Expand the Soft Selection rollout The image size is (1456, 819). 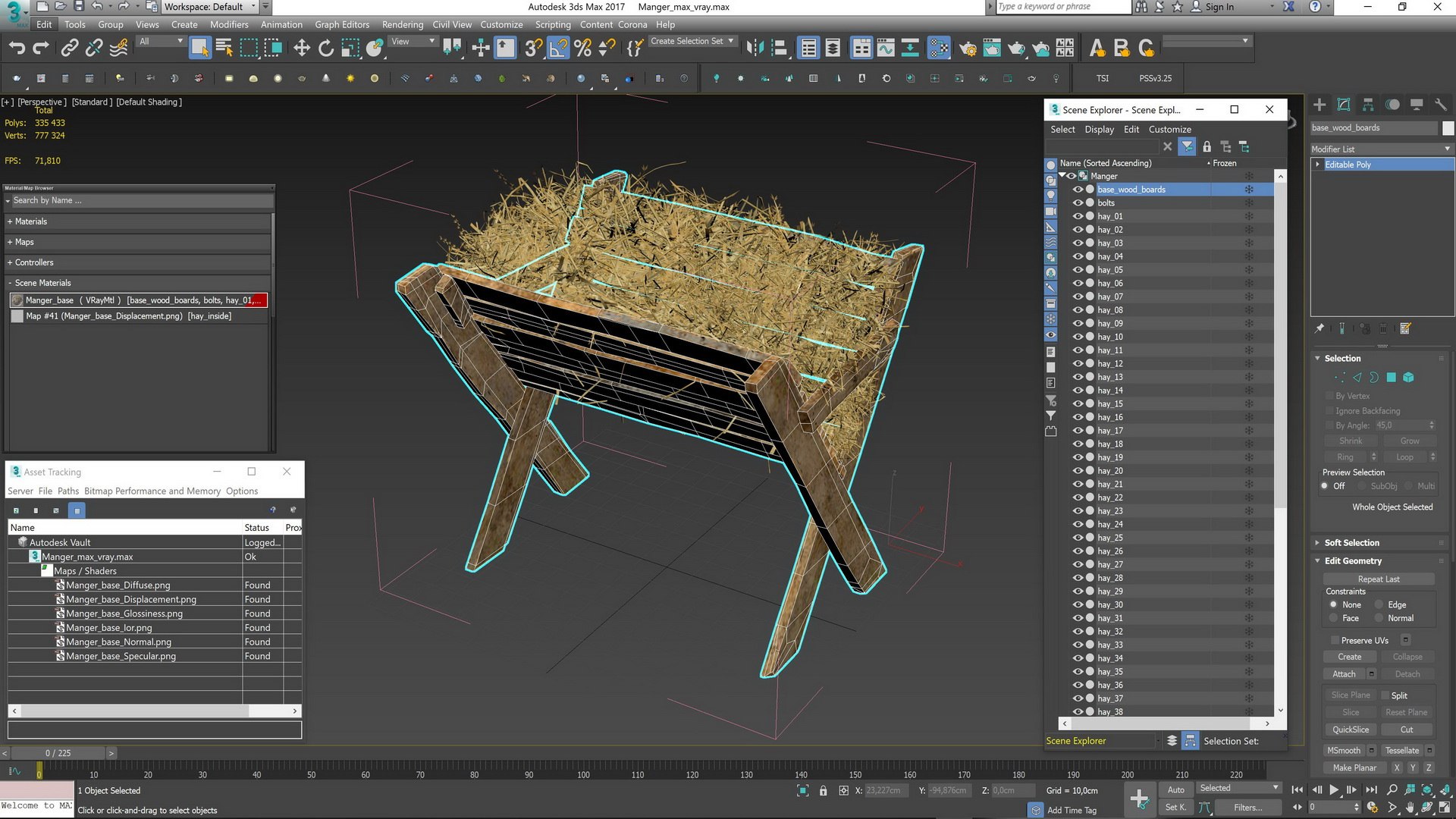pyautogui.click(x=1317, y=543)
